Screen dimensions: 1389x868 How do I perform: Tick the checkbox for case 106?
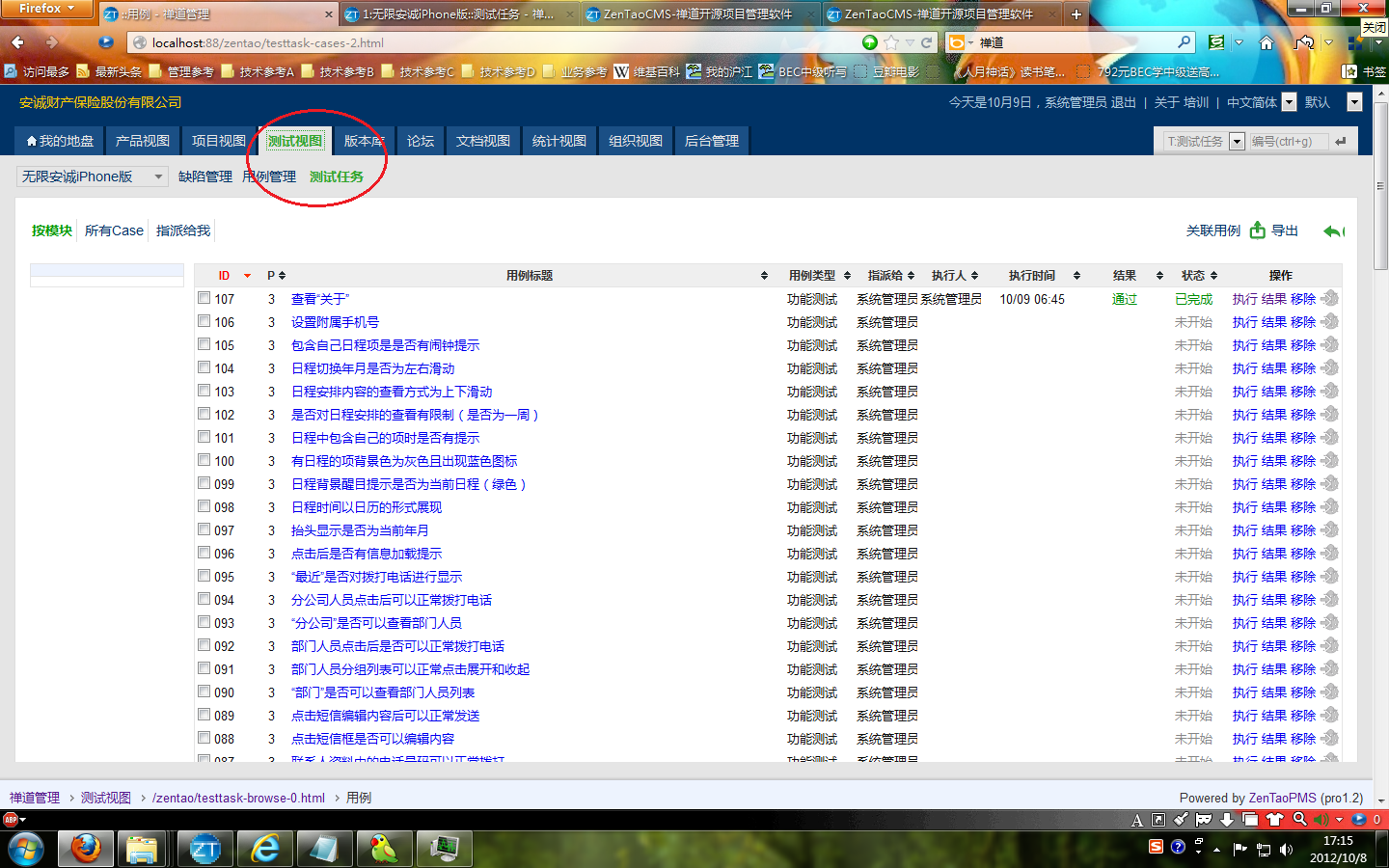click(x=204, y=321)
